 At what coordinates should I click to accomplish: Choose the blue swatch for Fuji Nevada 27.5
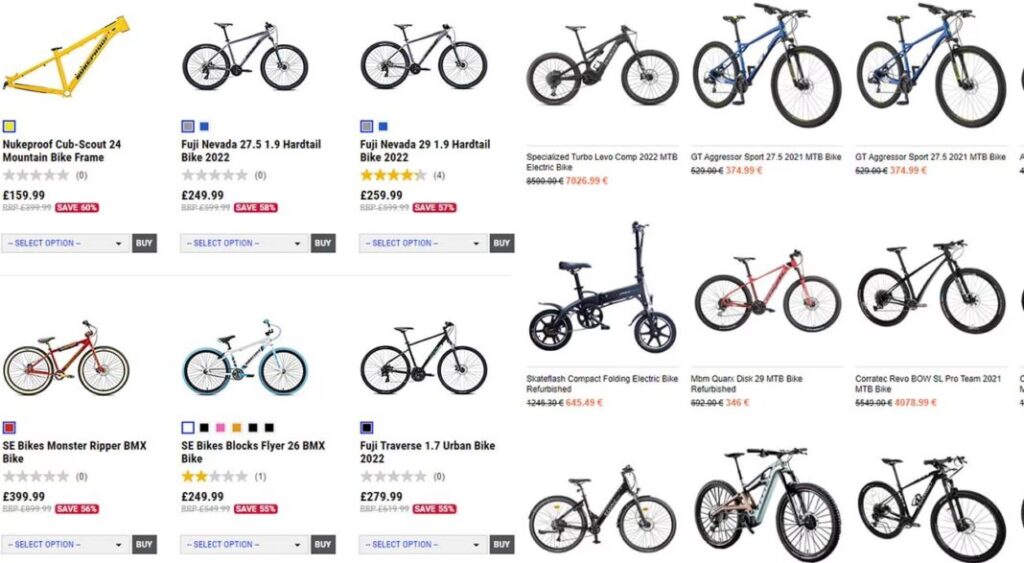pyautogui.click(x=204, y=127)
